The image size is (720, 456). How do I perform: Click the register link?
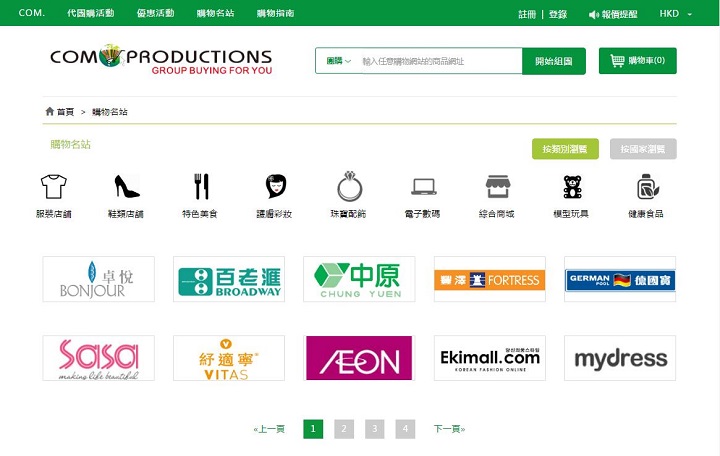(527, 14)
